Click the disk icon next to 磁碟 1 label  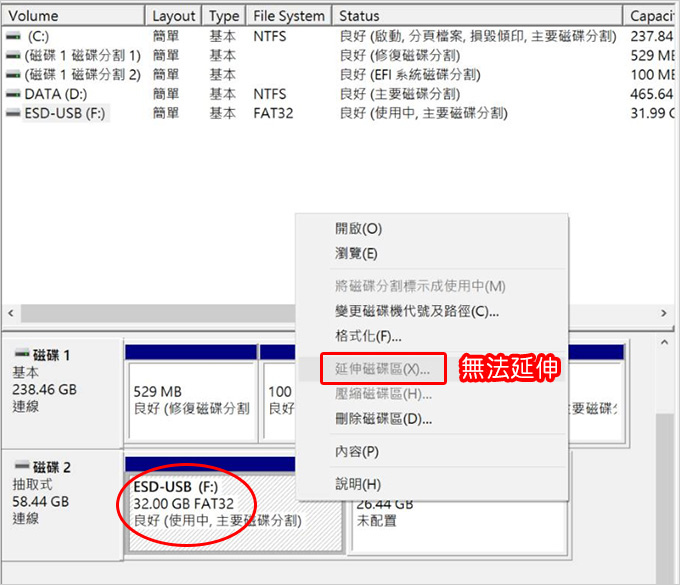[x=22, y=354]
